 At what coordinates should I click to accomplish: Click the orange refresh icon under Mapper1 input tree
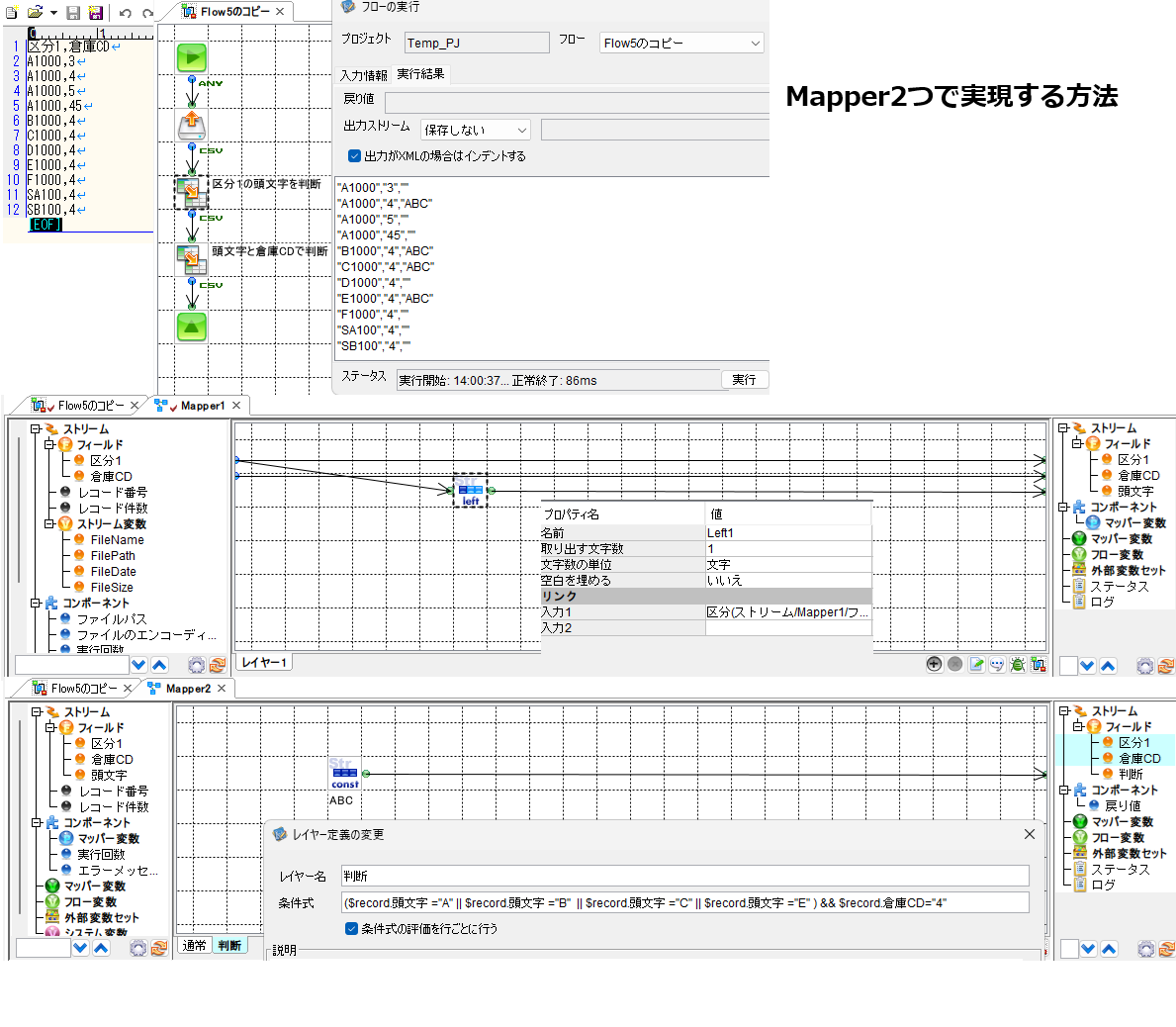point(218,665)
